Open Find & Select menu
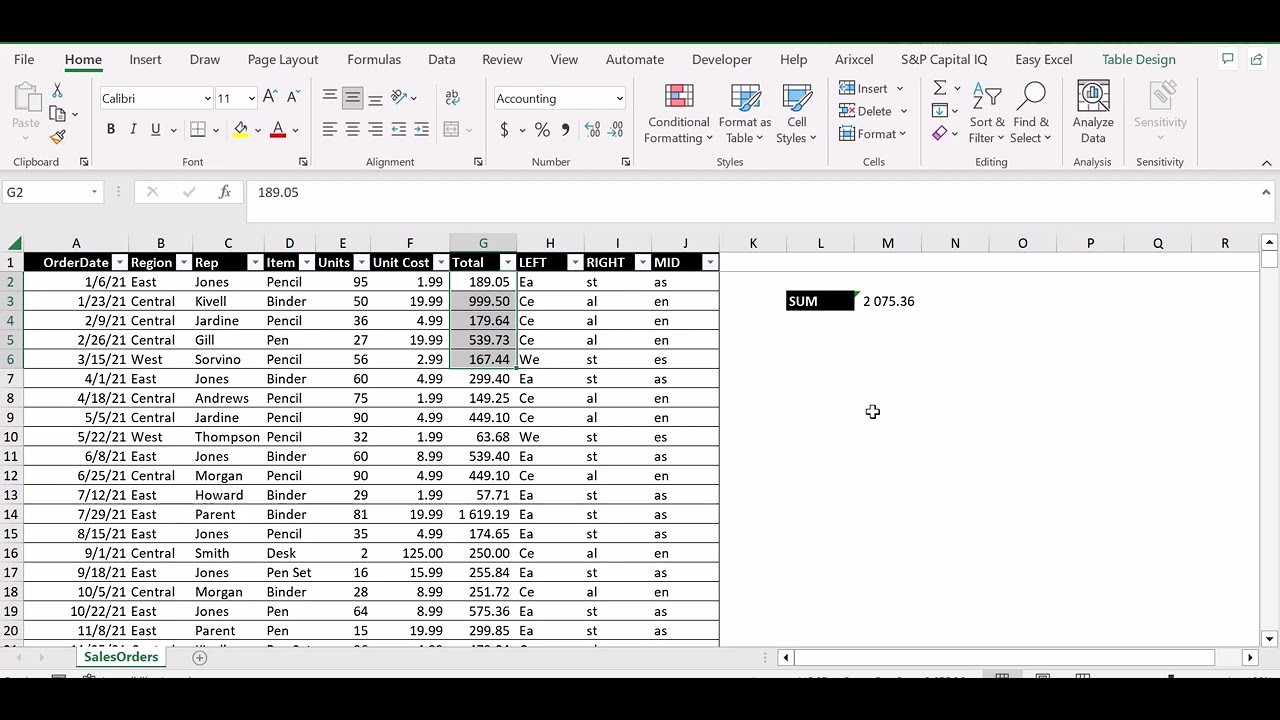 click(x=1031, y=114)
